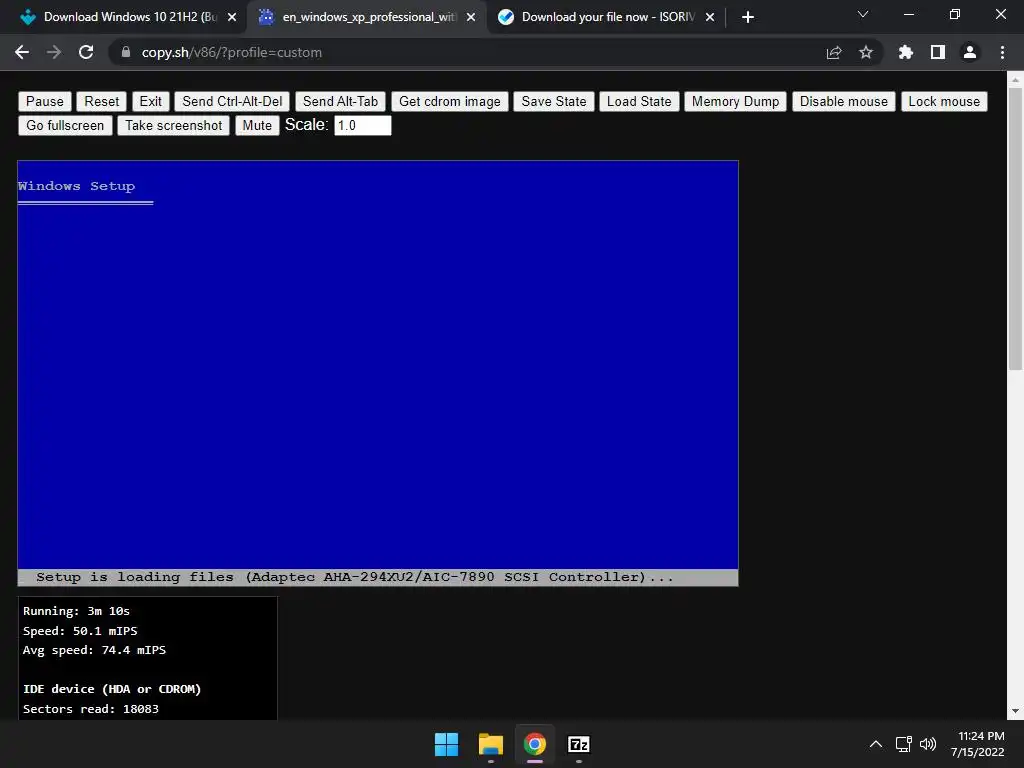Open the Extensions puzzle icon
Image resolution: width=1024 pixels, height=768 pixels.
905,52
